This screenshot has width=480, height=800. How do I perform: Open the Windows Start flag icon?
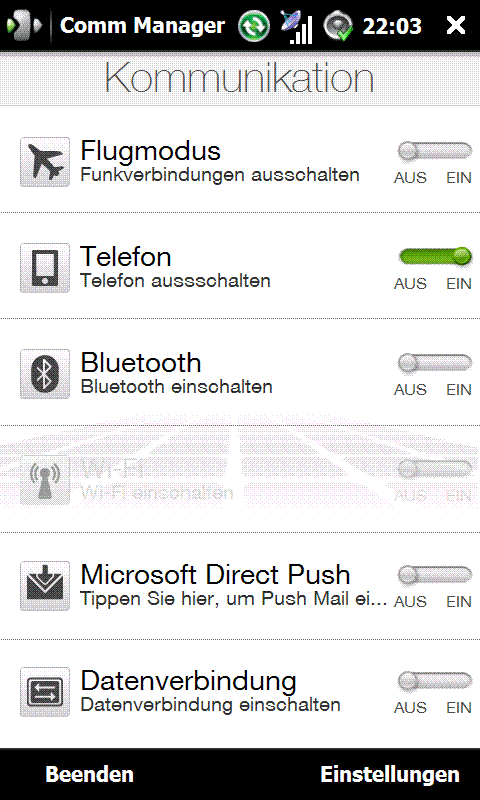point(23,25)
